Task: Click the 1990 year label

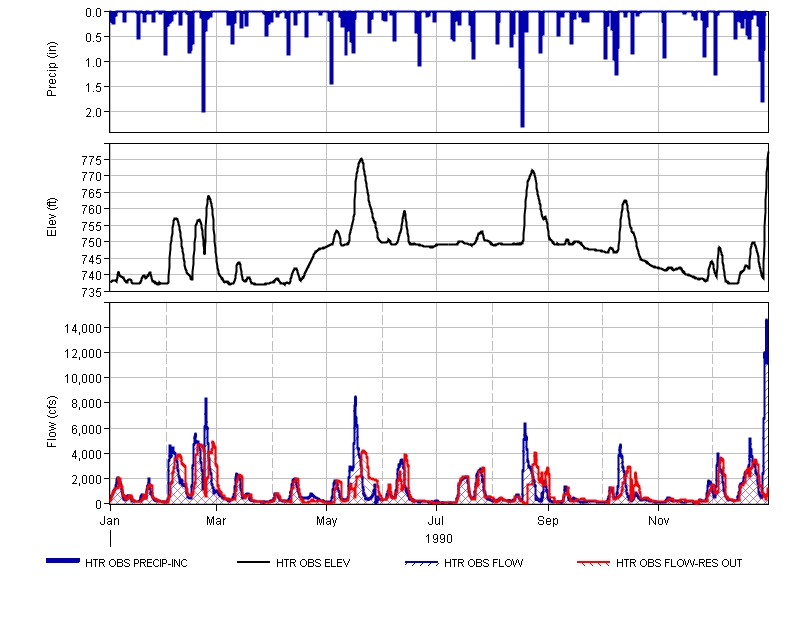Action: pyautogui.click(x=439, y=539)
